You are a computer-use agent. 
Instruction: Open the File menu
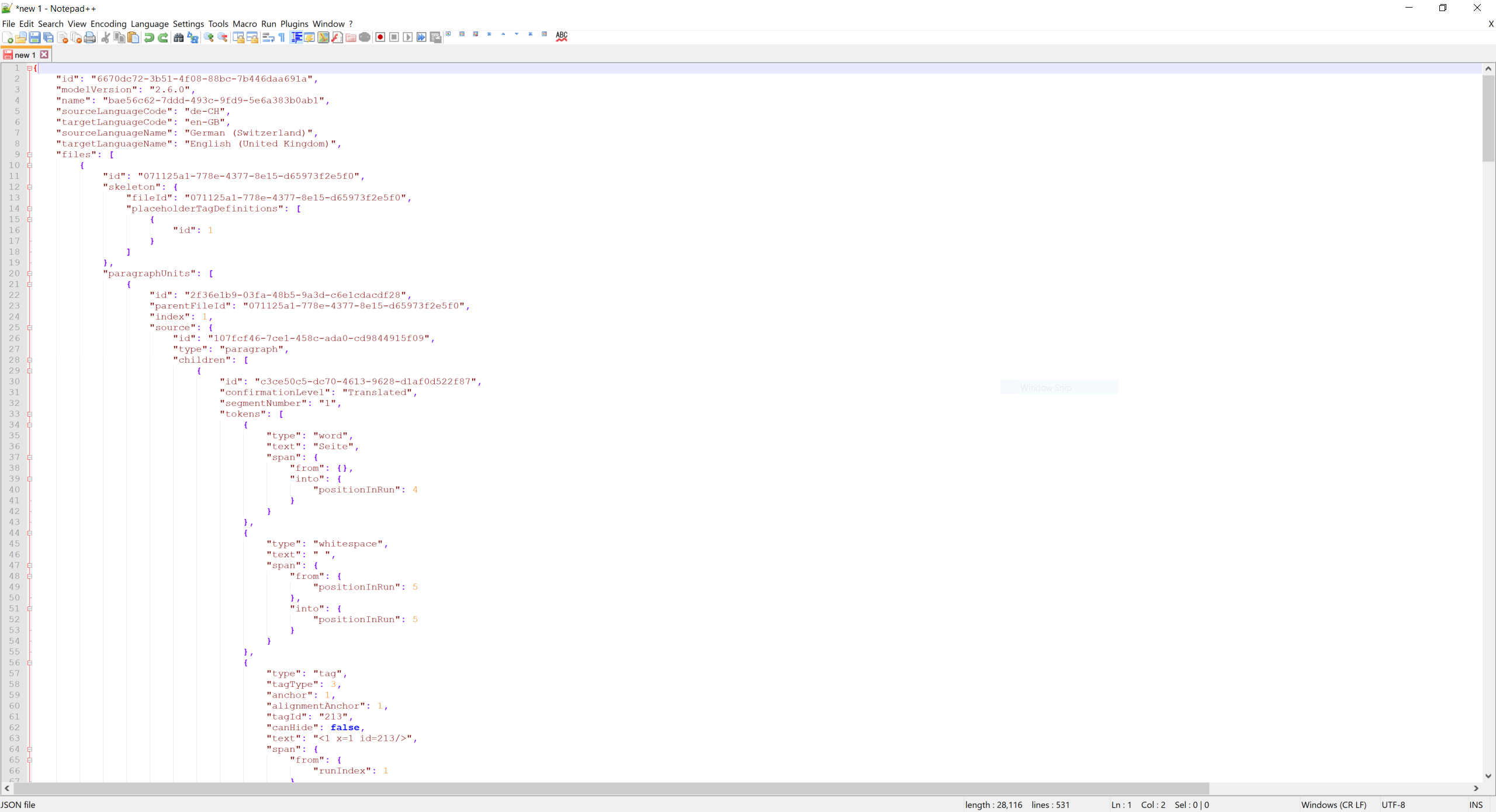tap(9, 24)
